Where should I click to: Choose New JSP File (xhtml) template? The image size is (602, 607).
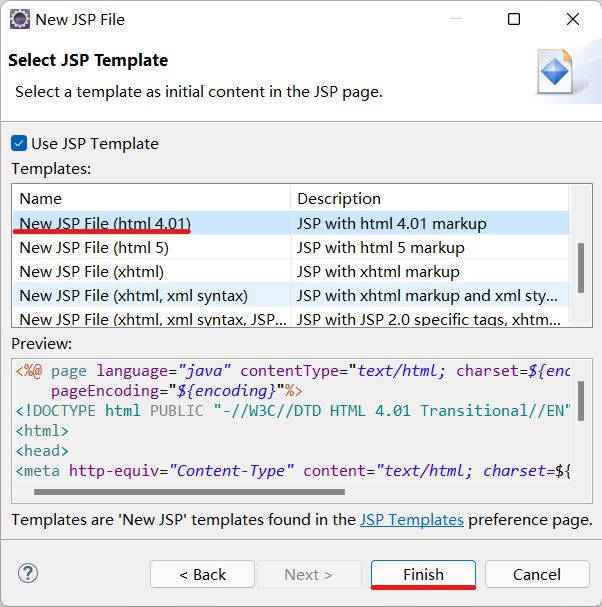pos(91,271)
